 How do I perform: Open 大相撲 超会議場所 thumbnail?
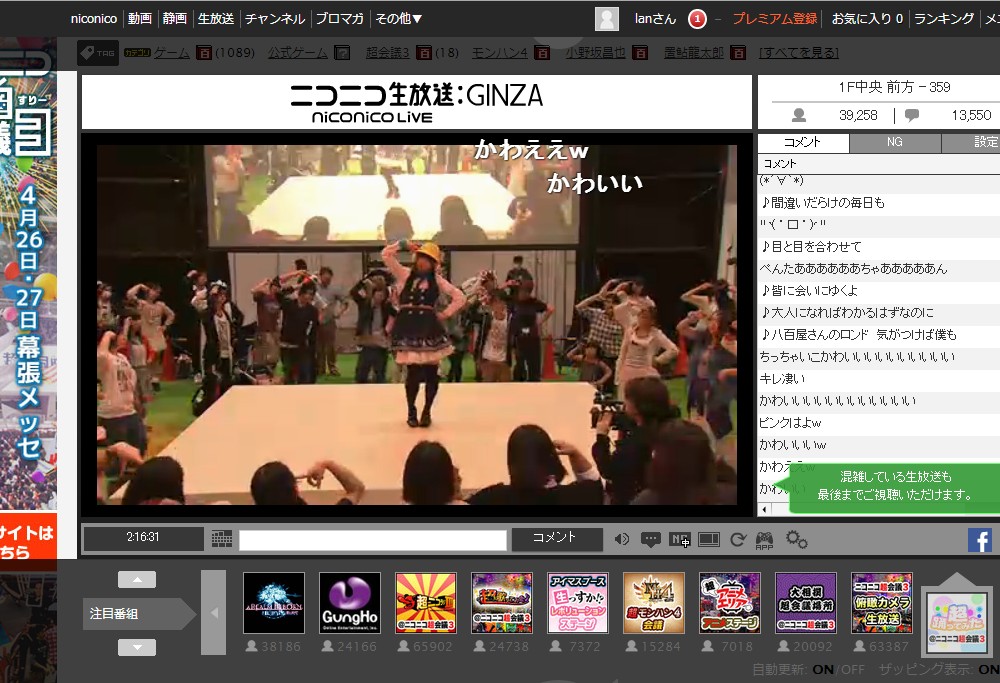[x=806, y=603]
